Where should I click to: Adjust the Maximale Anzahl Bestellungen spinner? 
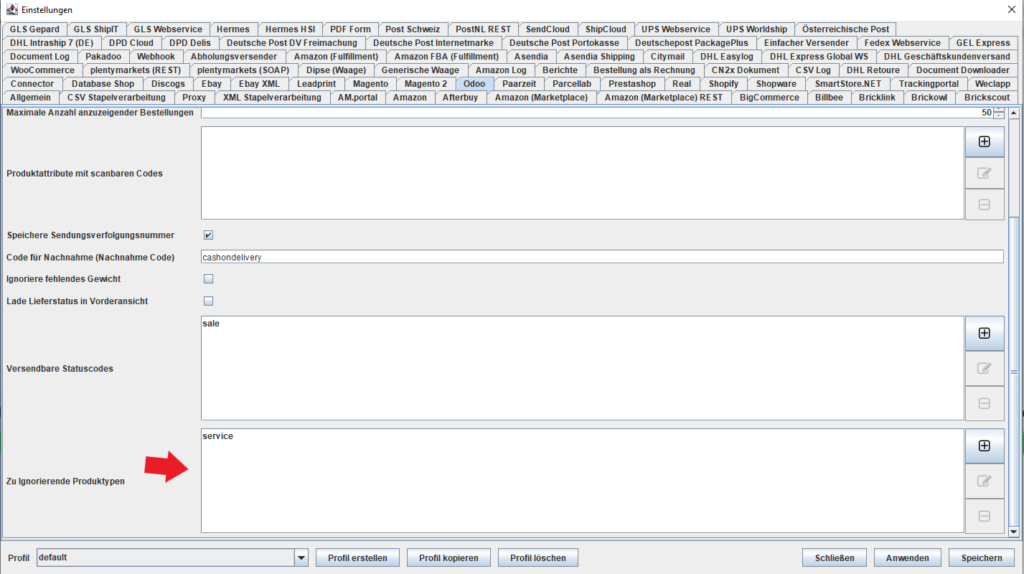pos(999,112)
